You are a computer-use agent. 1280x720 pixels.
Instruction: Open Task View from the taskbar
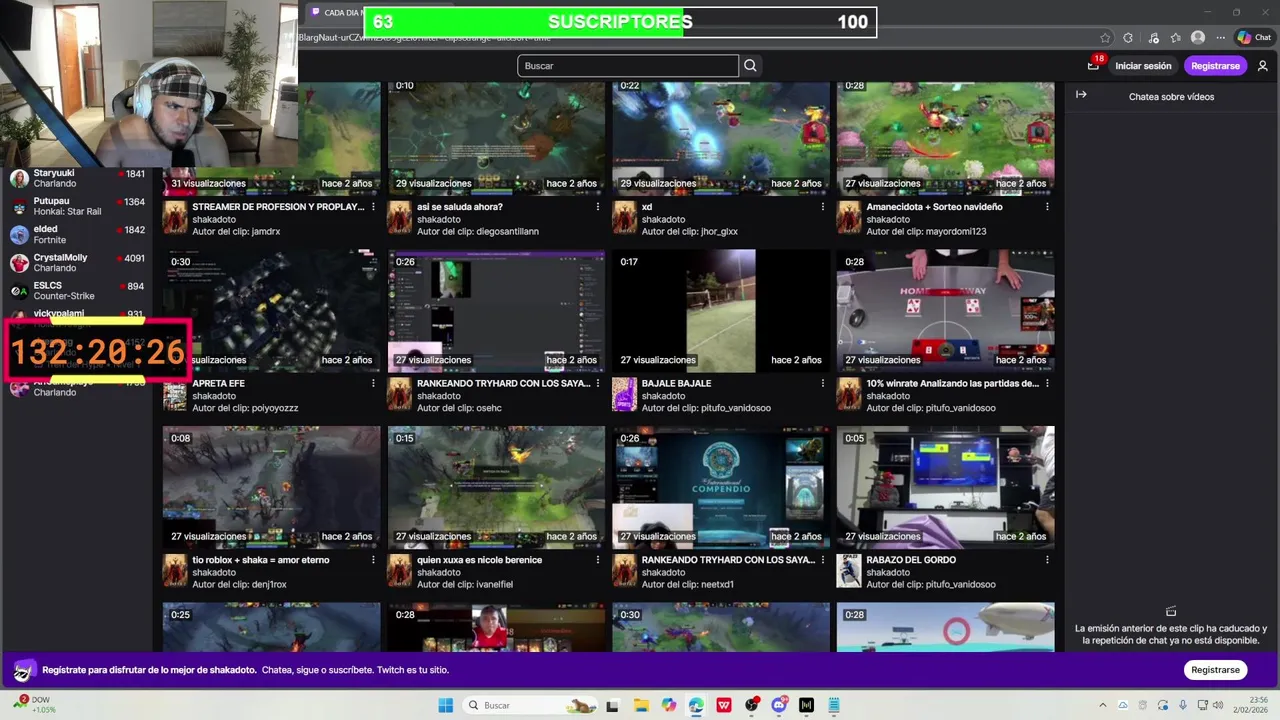pos(613,705)
